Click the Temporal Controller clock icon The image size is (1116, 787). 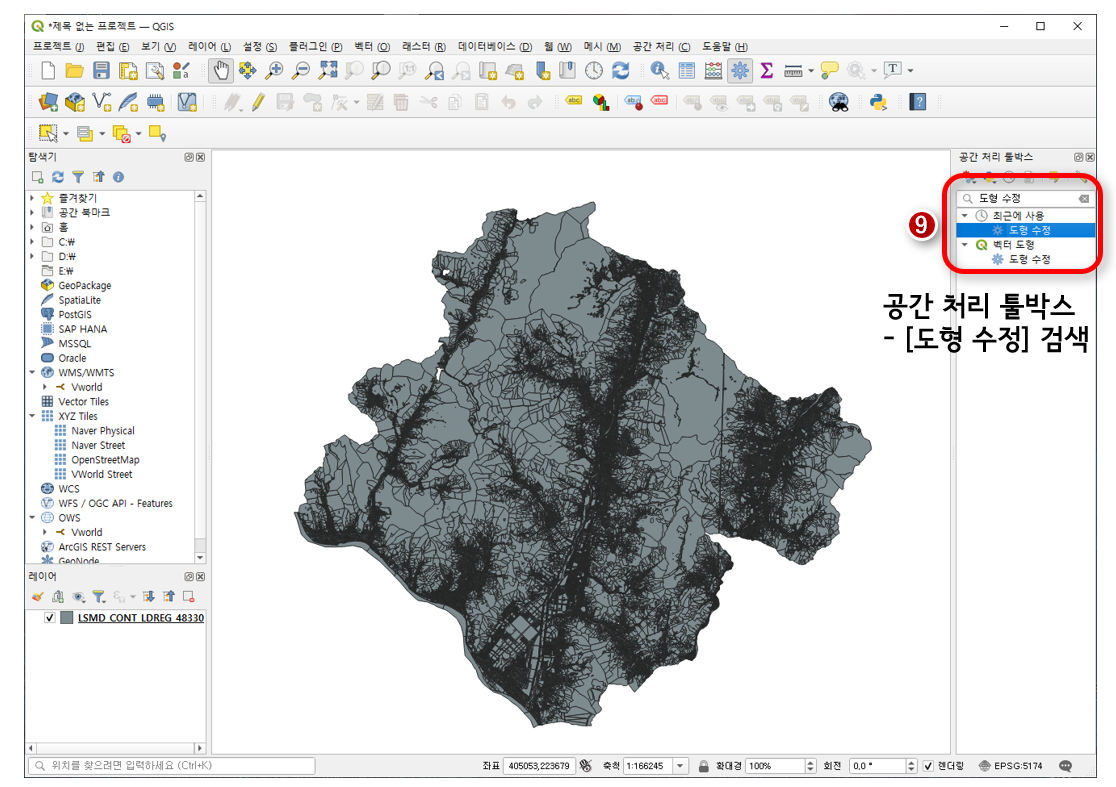pyautogui.click(x=594, y=70)
